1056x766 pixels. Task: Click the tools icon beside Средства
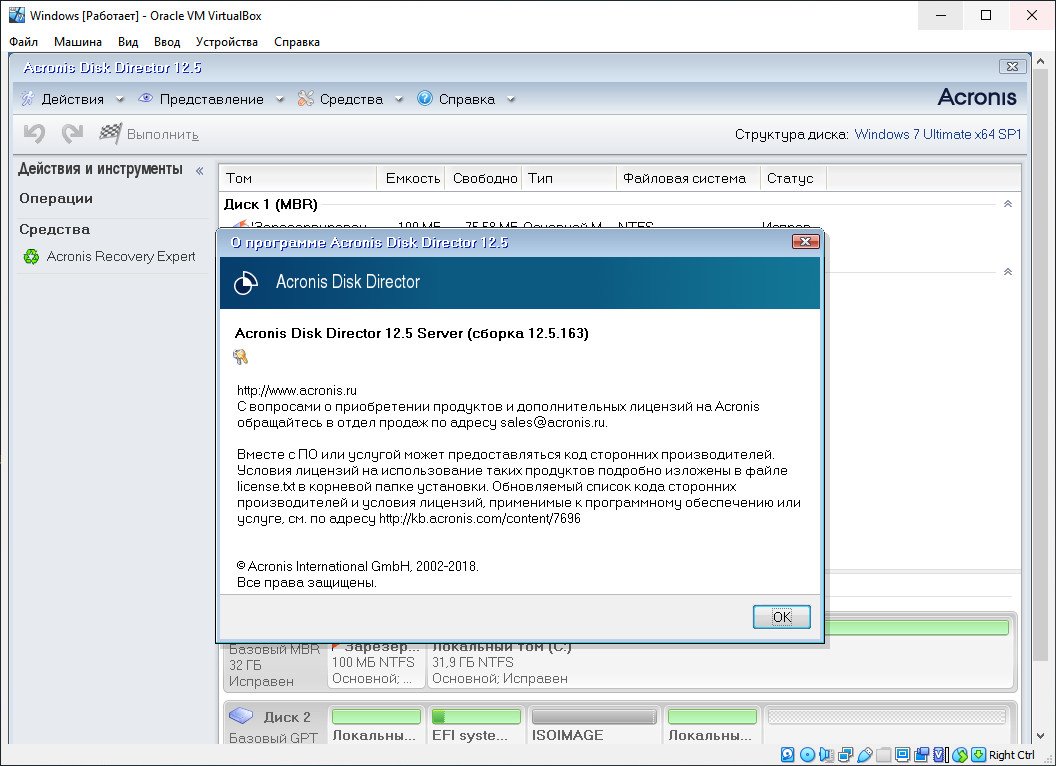305,99
